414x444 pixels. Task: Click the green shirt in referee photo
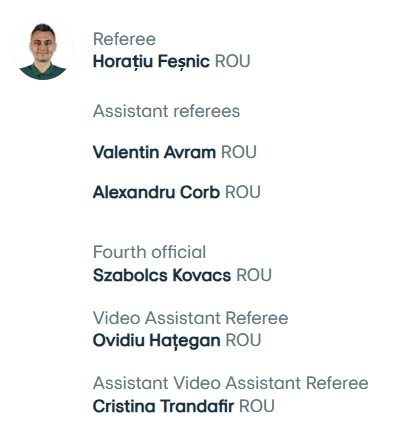click(42, 72)
